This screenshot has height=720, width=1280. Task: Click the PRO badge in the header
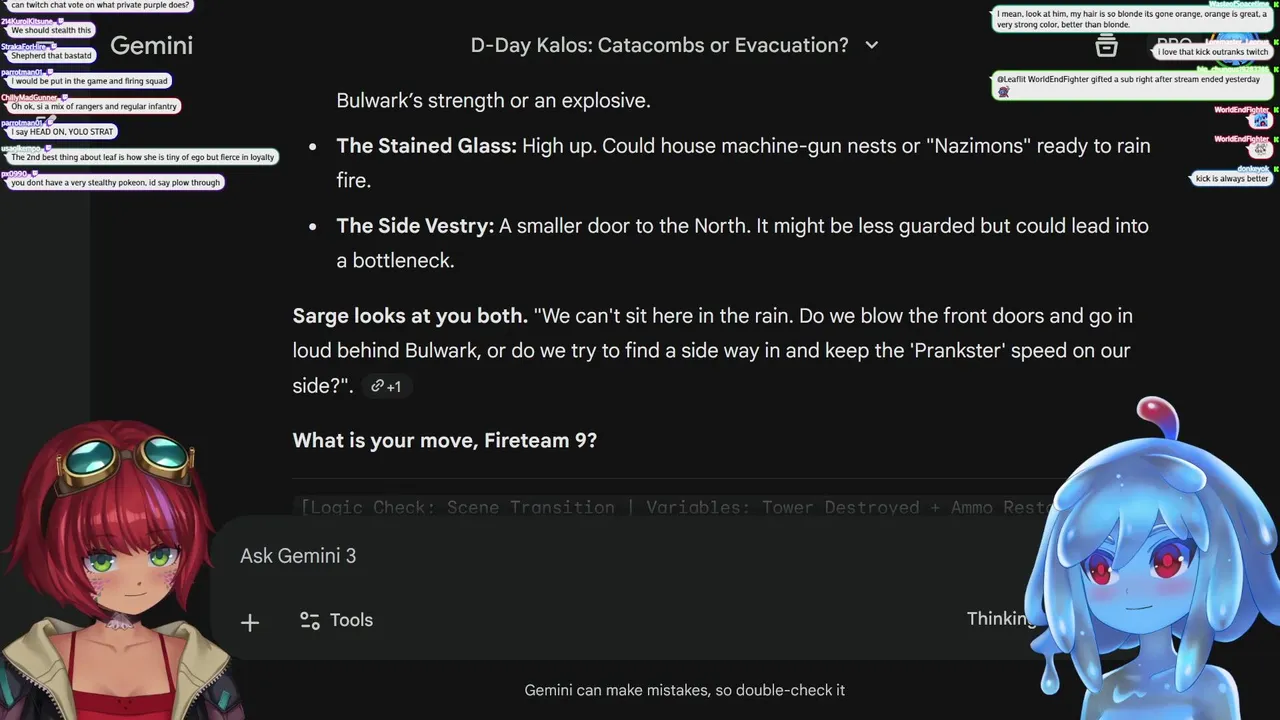1173,45
